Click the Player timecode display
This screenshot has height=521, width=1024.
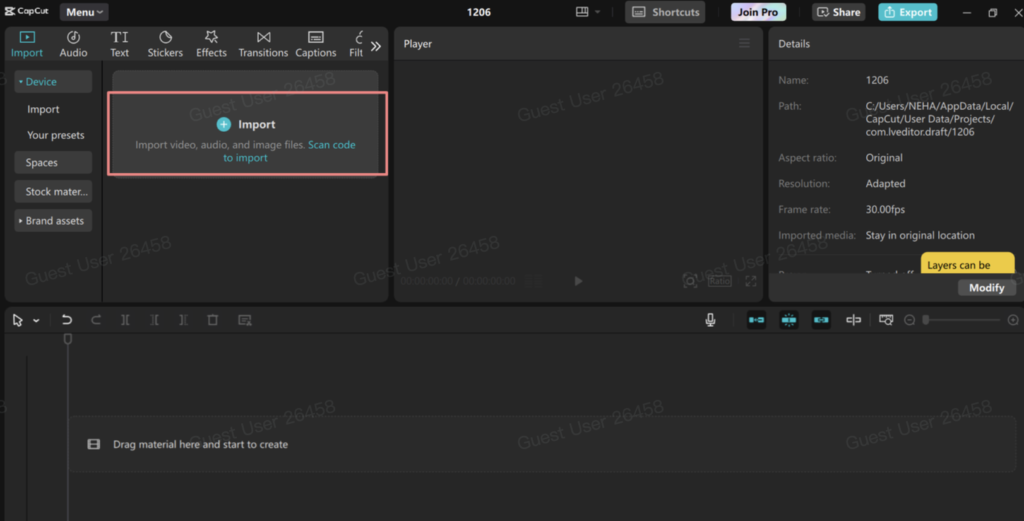click(x=458, y=281)
